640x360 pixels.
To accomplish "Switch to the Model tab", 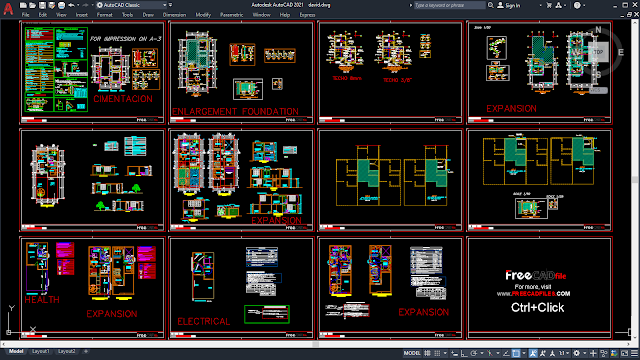I will click(16, 351).
